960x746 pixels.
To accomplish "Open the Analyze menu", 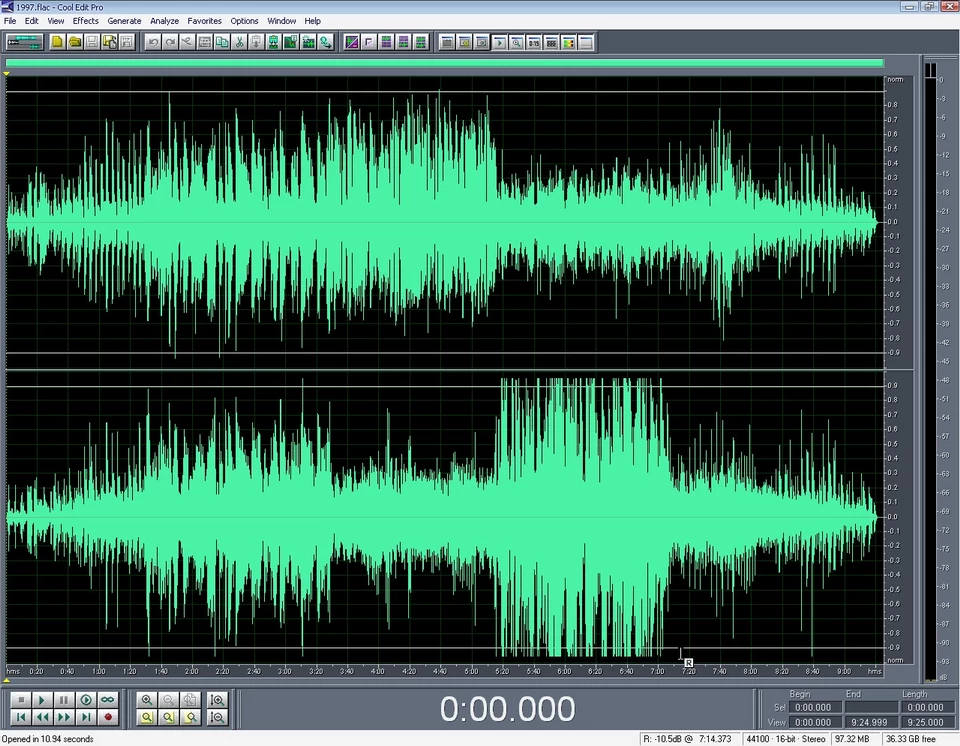I will tap(164, 21).
